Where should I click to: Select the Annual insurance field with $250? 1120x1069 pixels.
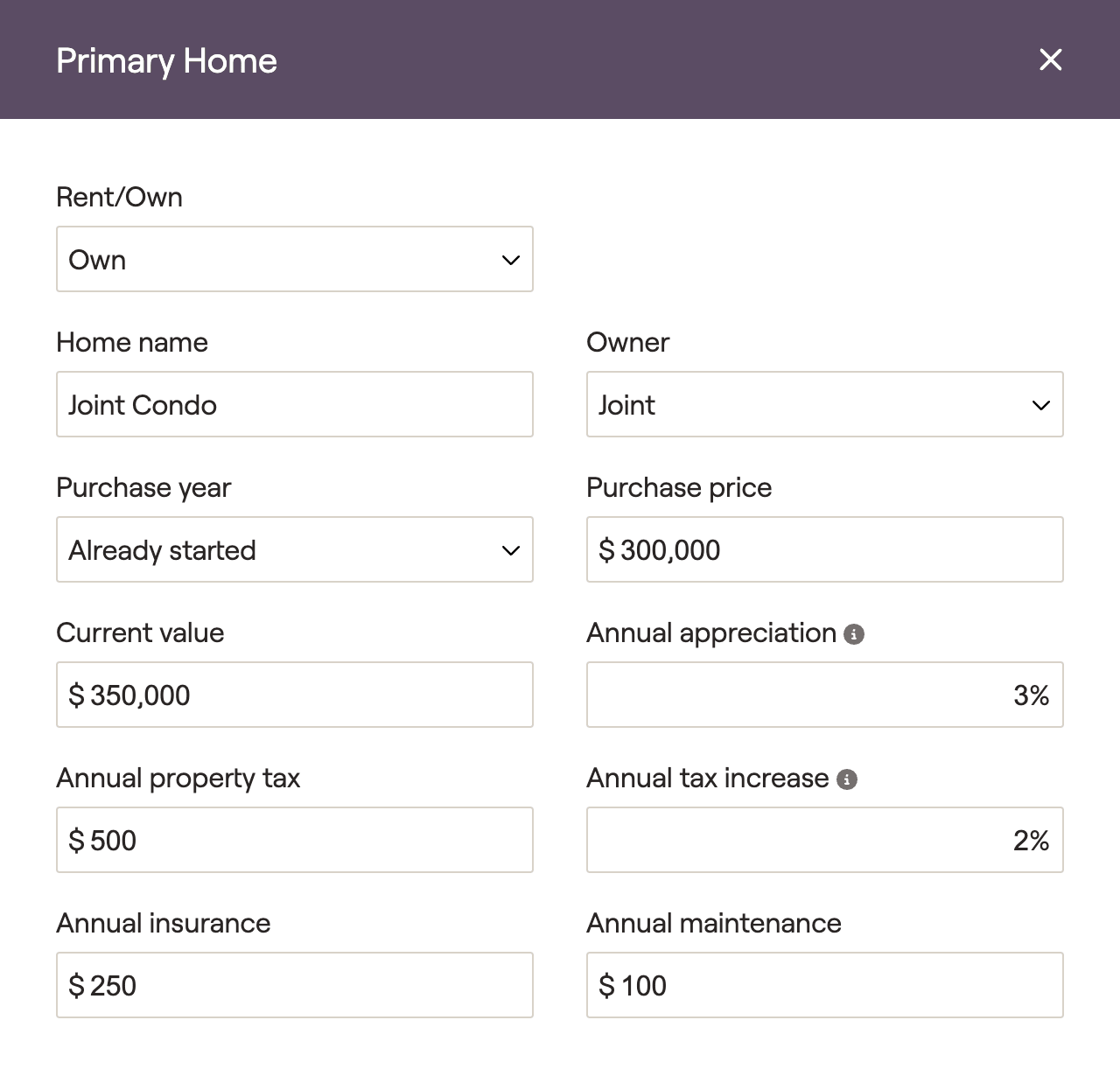coord(294,986)
